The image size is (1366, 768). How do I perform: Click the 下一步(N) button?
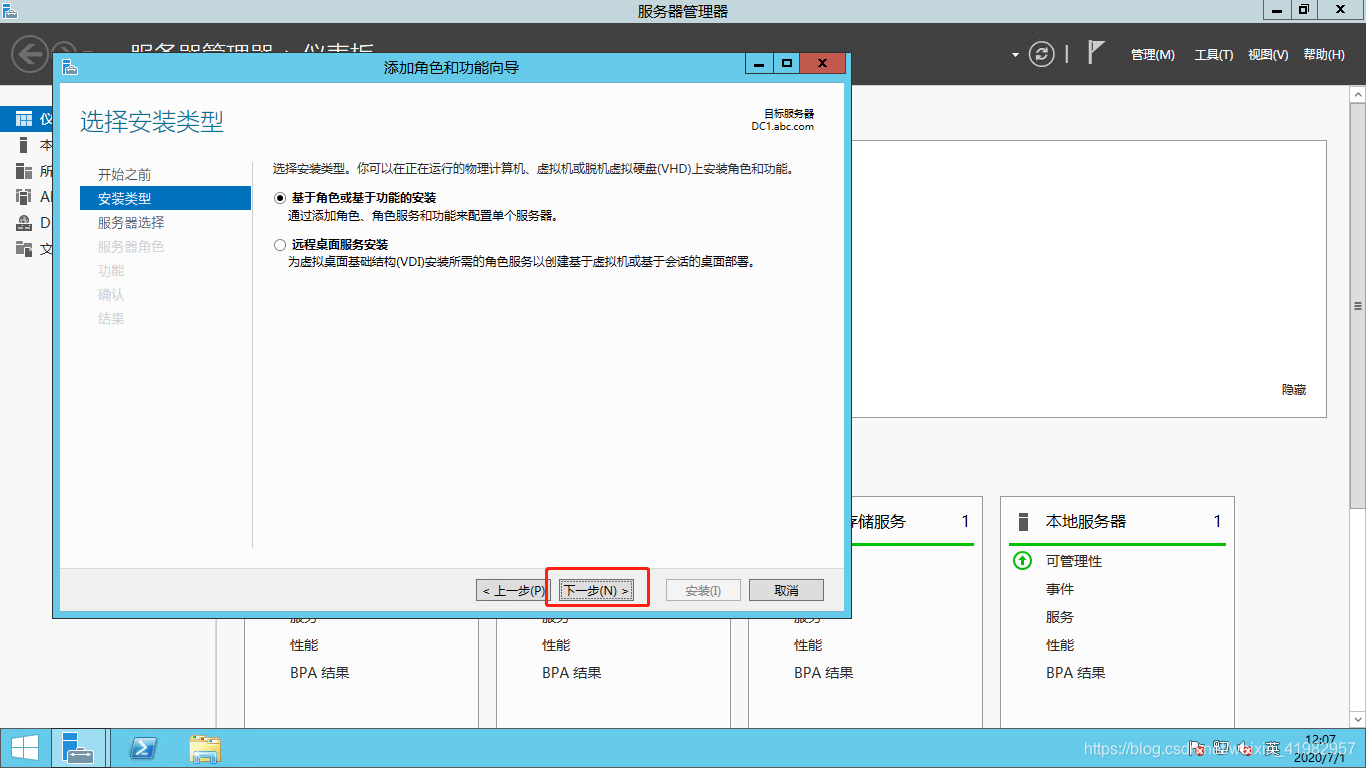[597, 591]
